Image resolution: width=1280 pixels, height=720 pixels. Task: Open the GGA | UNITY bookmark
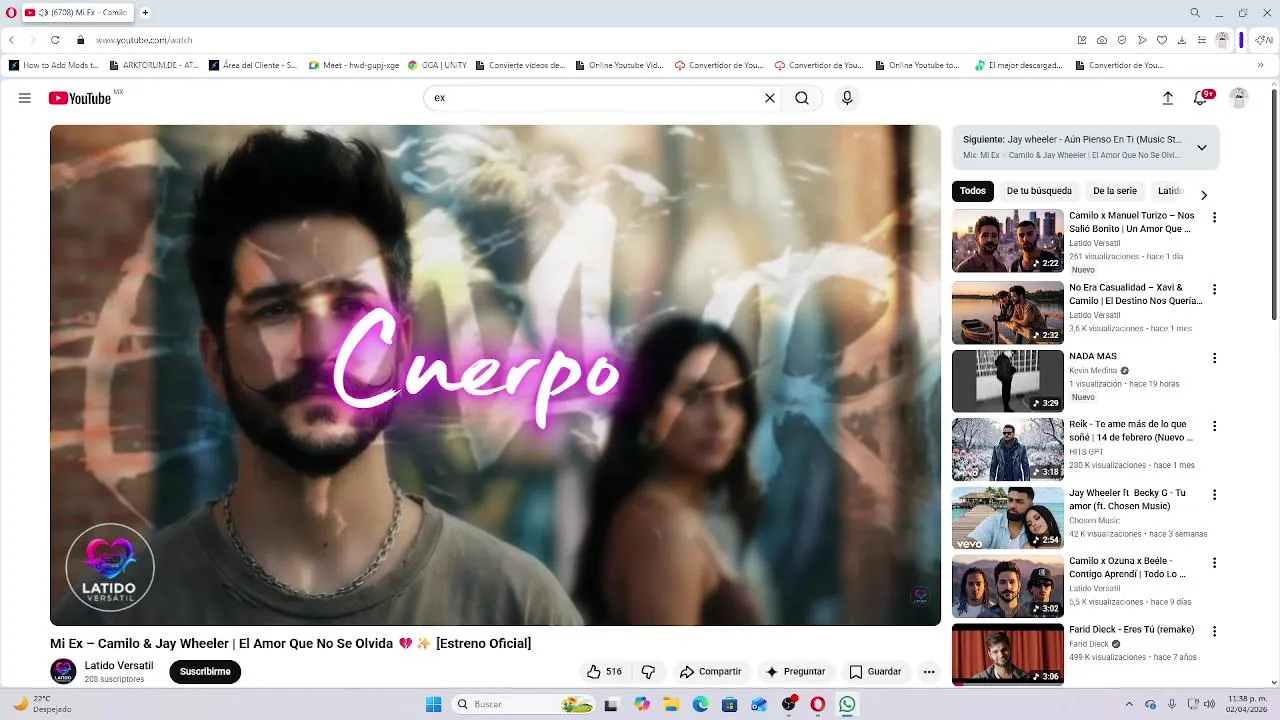pos(437,65)
